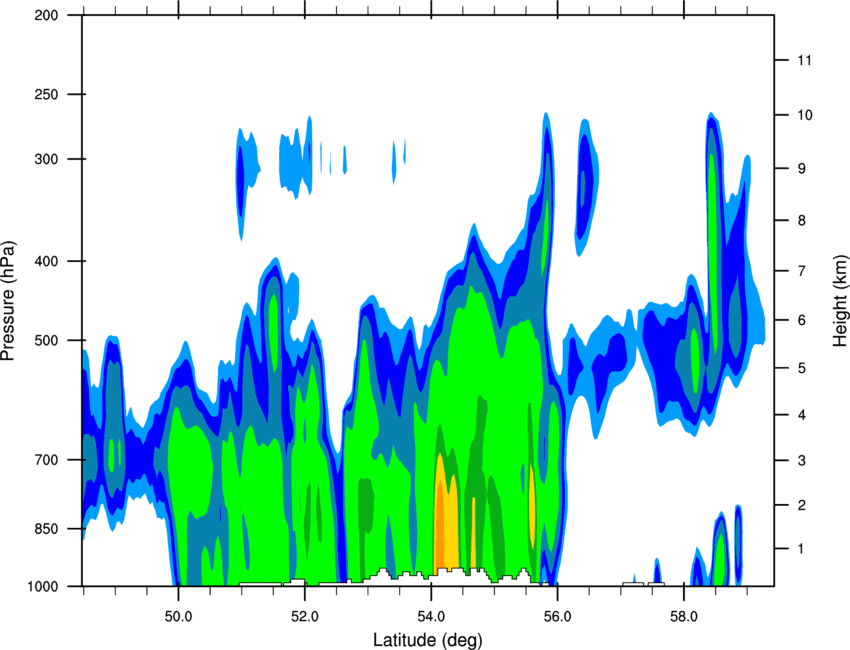Pick the 8 km height label
The image size is (850, 650).
point(801,221)
